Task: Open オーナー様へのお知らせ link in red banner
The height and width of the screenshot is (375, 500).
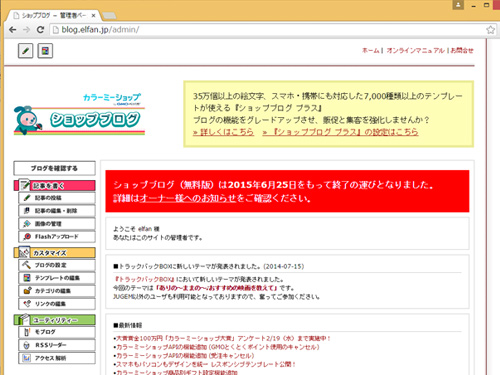Action: [188, 198]
